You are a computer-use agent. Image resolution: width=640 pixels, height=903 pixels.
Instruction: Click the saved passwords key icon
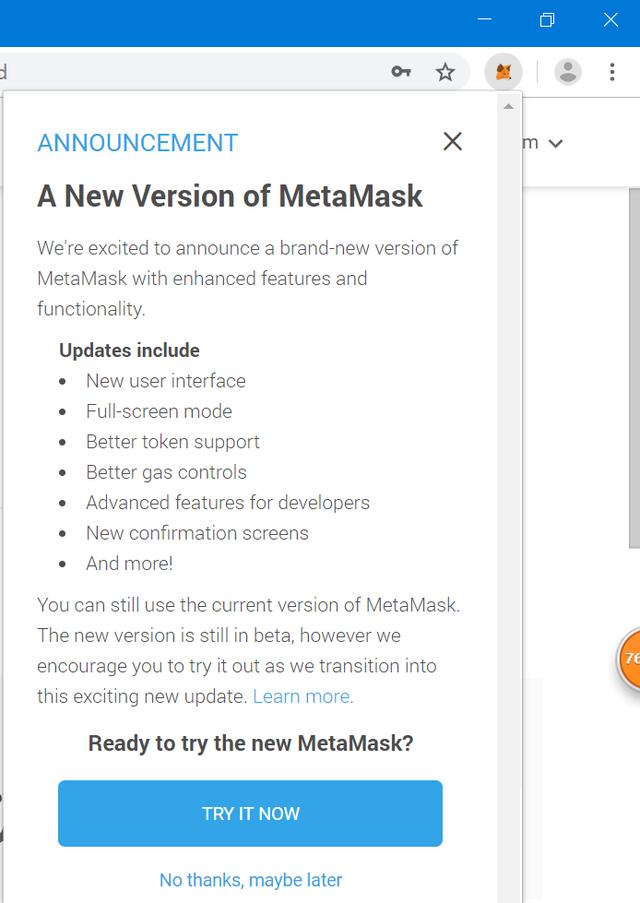coord(401,71)
